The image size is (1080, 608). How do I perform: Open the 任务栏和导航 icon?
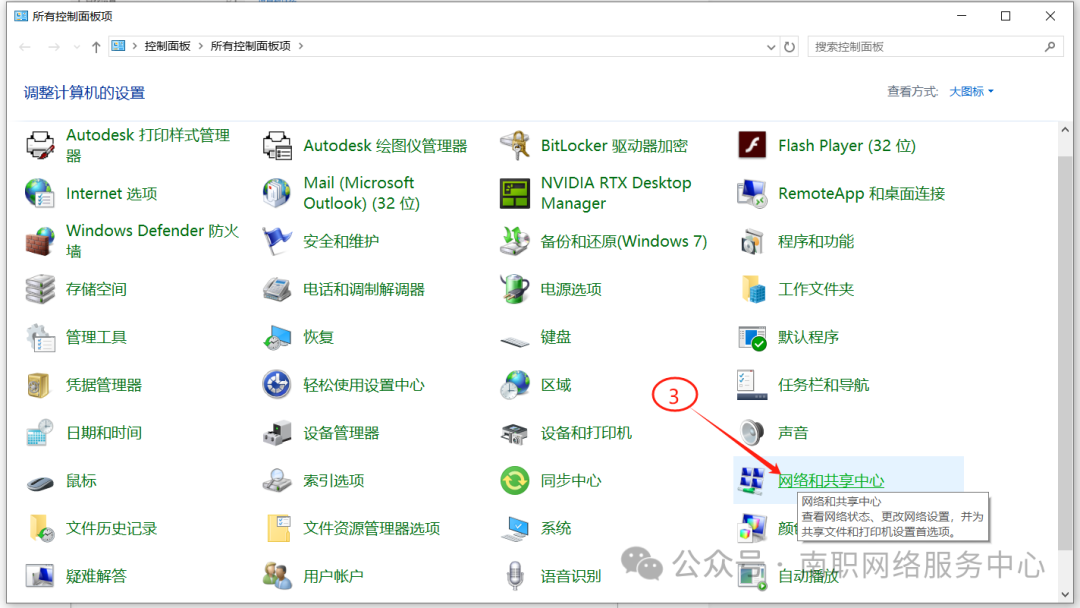point(752,385)
